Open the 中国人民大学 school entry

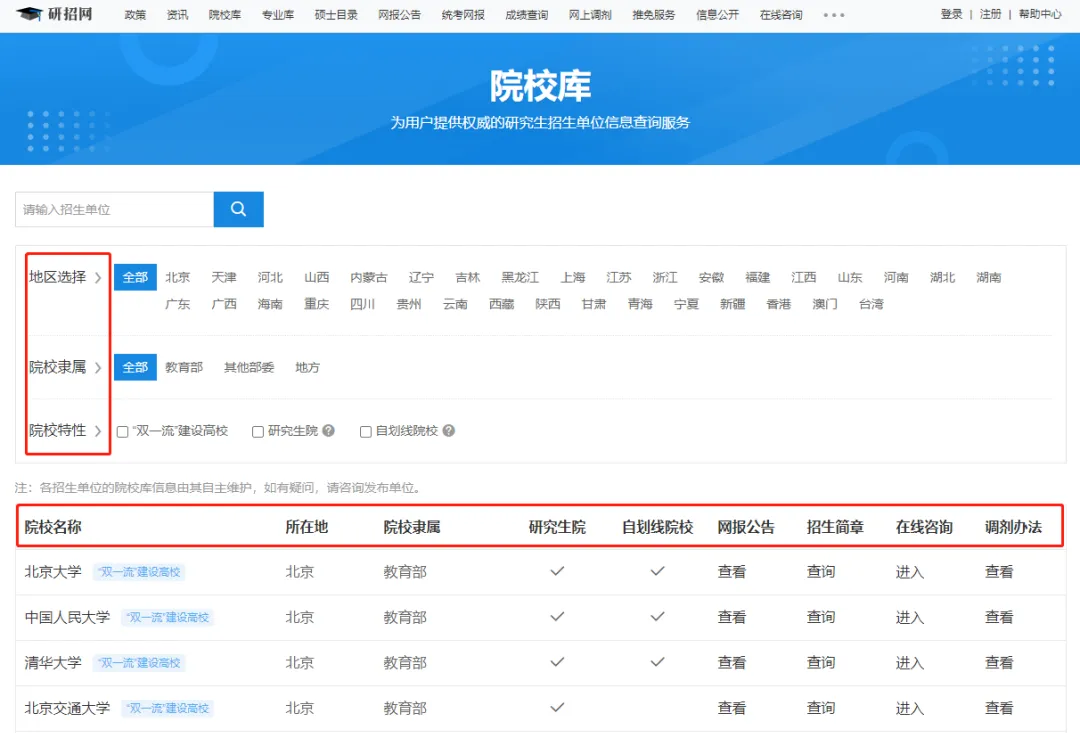(x=68, y=617)
